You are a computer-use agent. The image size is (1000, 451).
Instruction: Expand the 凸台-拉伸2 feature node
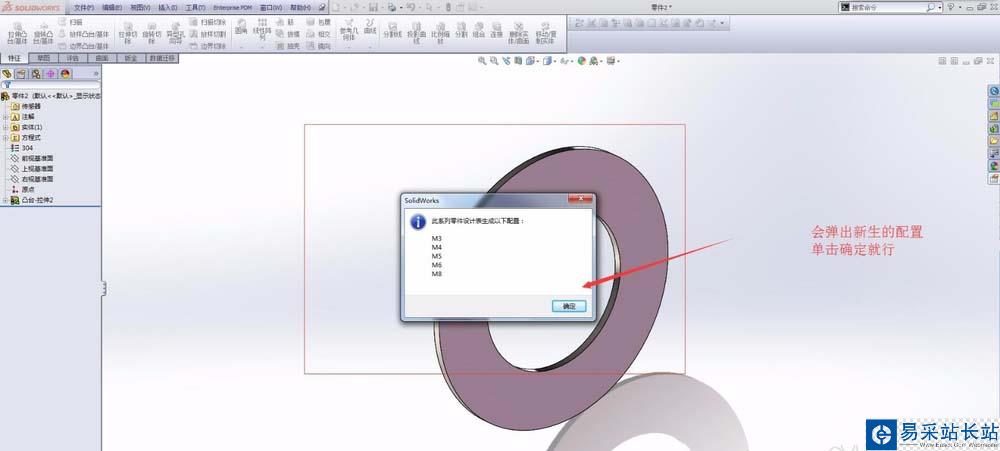[6, 200]
